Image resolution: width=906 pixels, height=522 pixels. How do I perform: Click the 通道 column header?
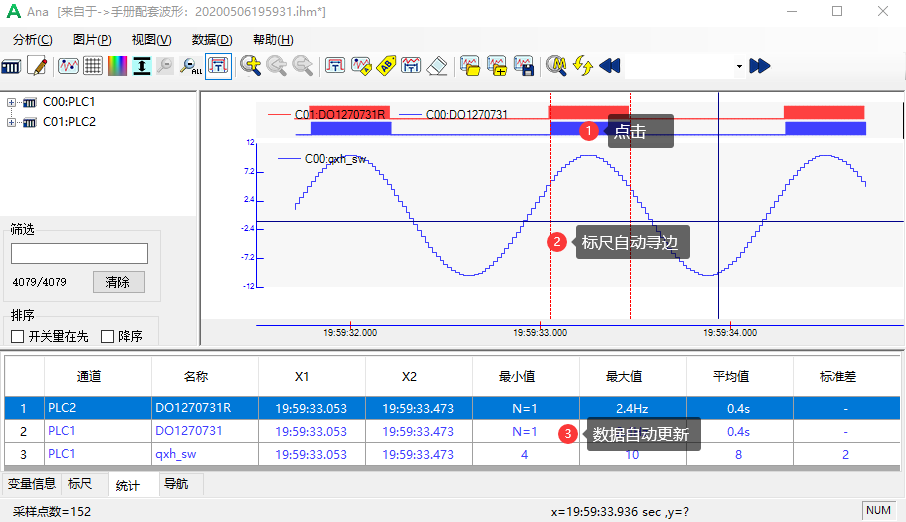point(98,376)
